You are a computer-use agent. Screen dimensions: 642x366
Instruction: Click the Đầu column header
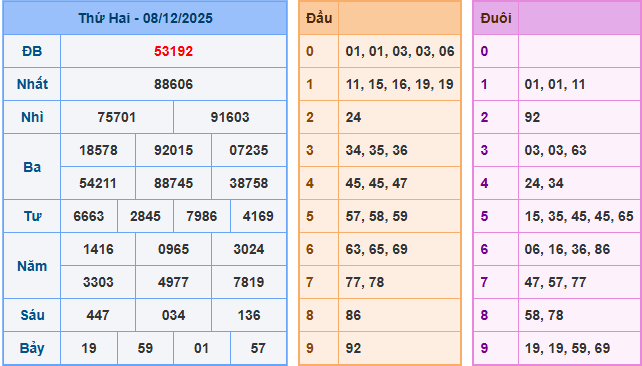(319, 18)
